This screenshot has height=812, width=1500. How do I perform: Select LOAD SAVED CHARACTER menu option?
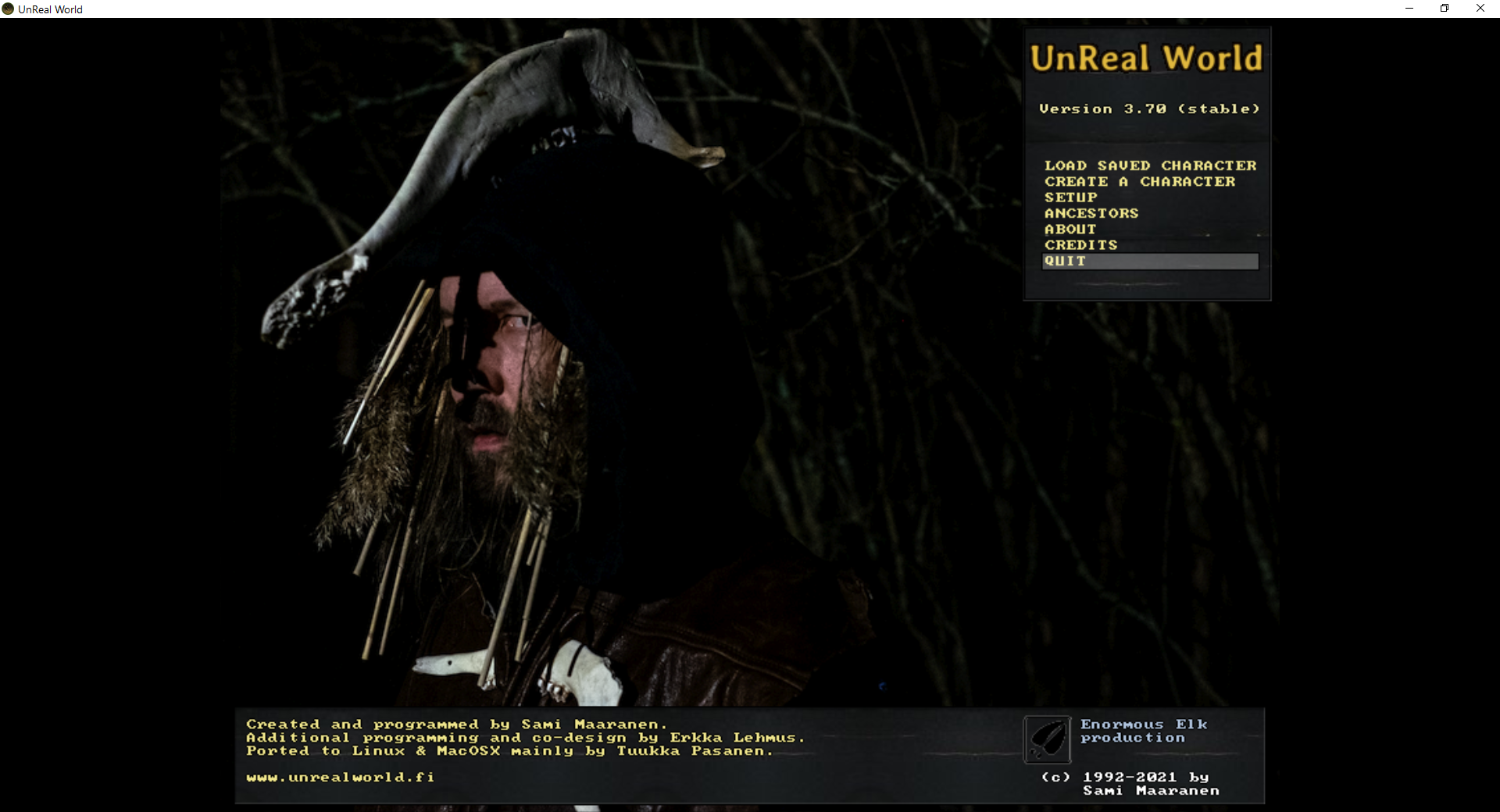click(1150, 166)
